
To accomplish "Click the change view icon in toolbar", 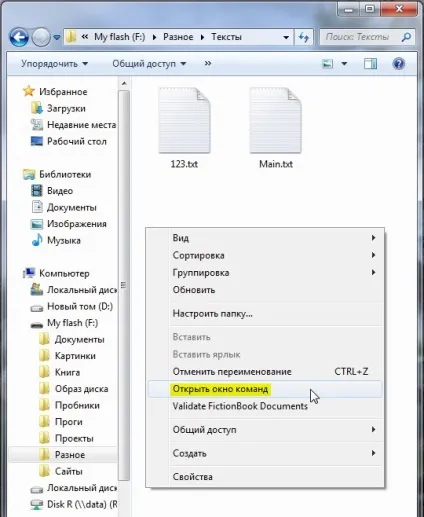I will (x=327, y=64).
